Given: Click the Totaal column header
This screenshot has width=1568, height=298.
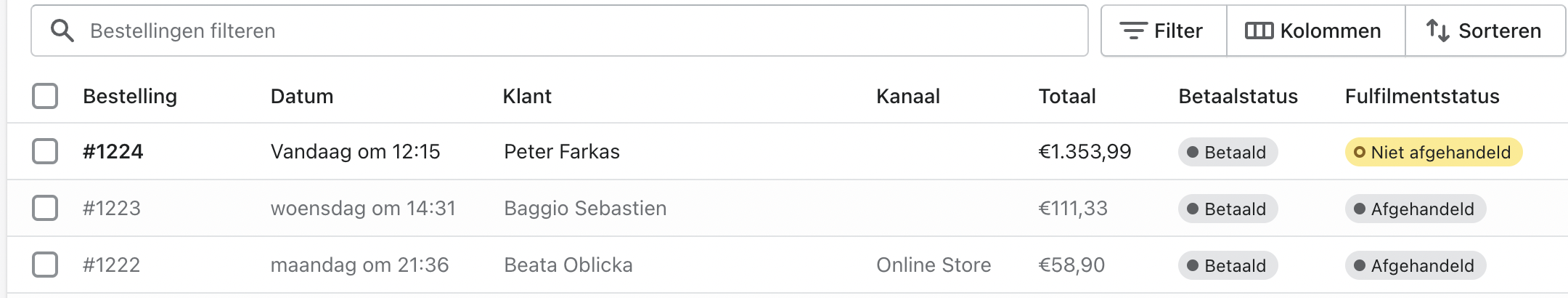Looking at the screenshot, I should [1067, 96].
